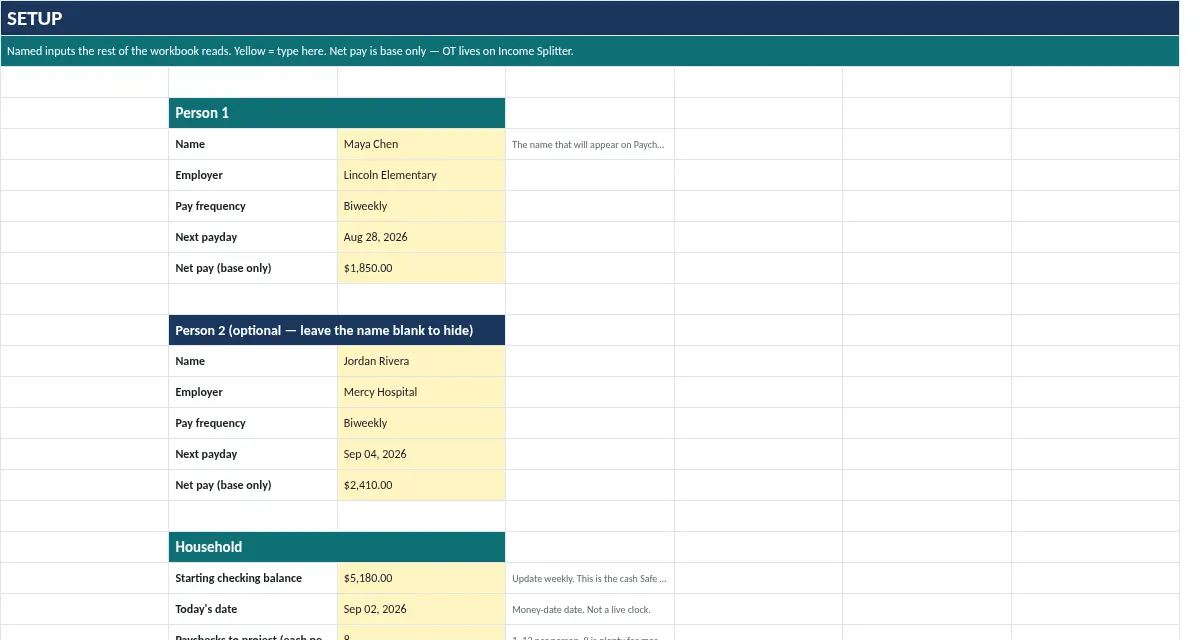Edit the Maya Chen name field
The height and width of the screenshot is (640, 1200).
421,144
